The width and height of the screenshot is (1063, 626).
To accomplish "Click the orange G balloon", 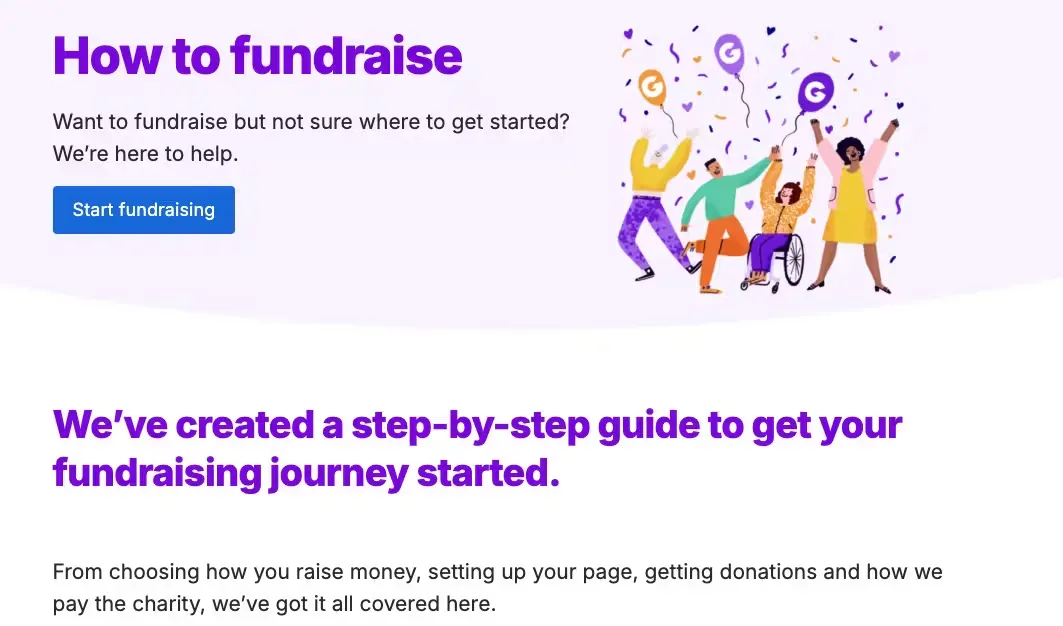I will [653, 87].
